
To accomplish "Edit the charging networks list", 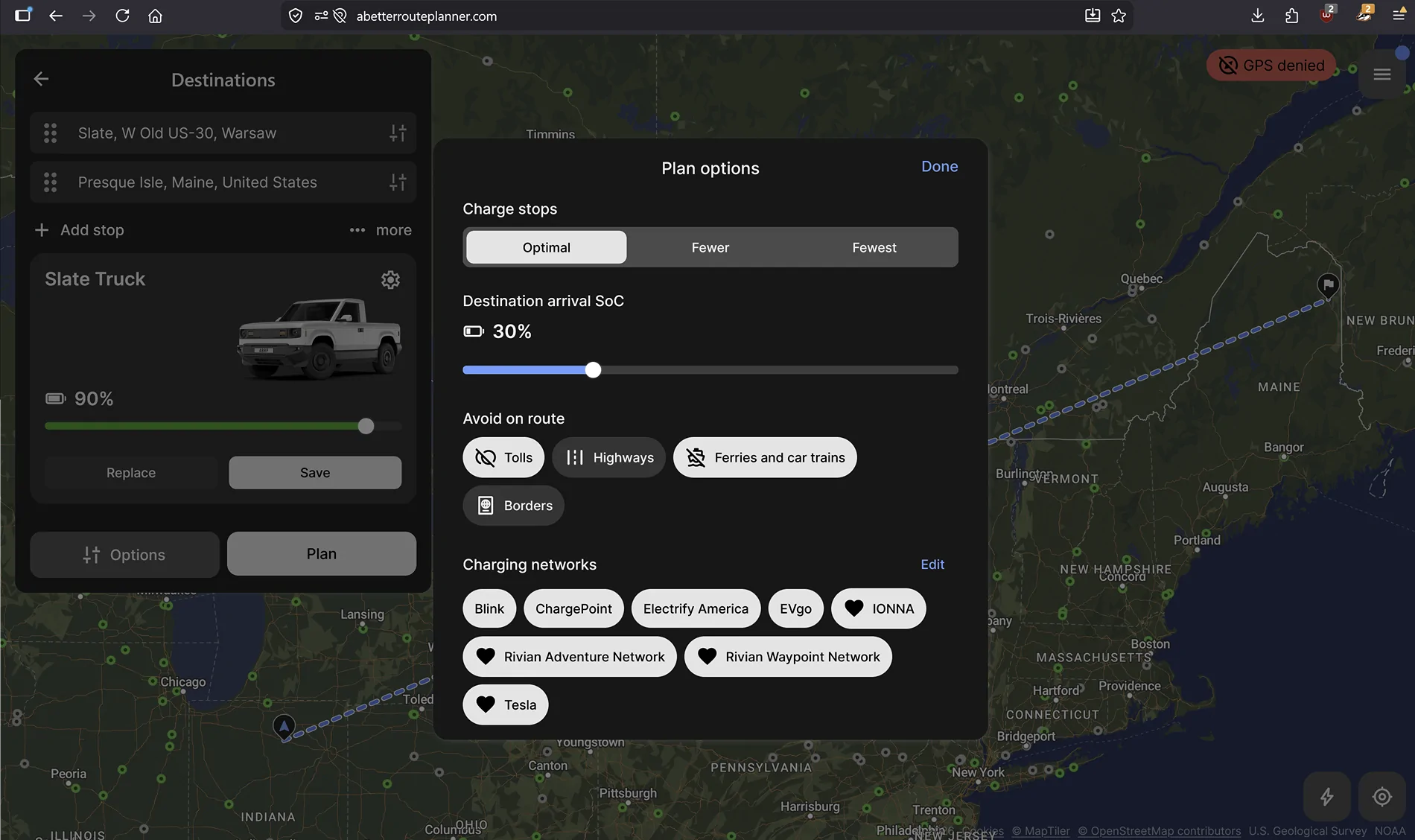I will click(x=932, y=564).
